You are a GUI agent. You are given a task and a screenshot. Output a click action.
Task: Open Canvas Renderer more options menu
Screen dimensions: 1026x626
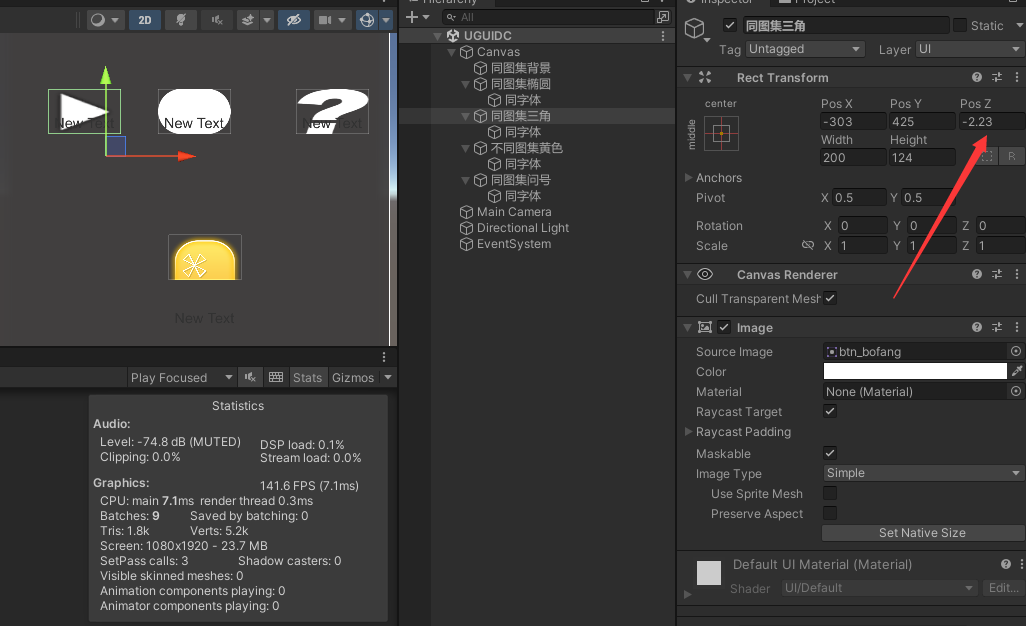(1017, 274)
